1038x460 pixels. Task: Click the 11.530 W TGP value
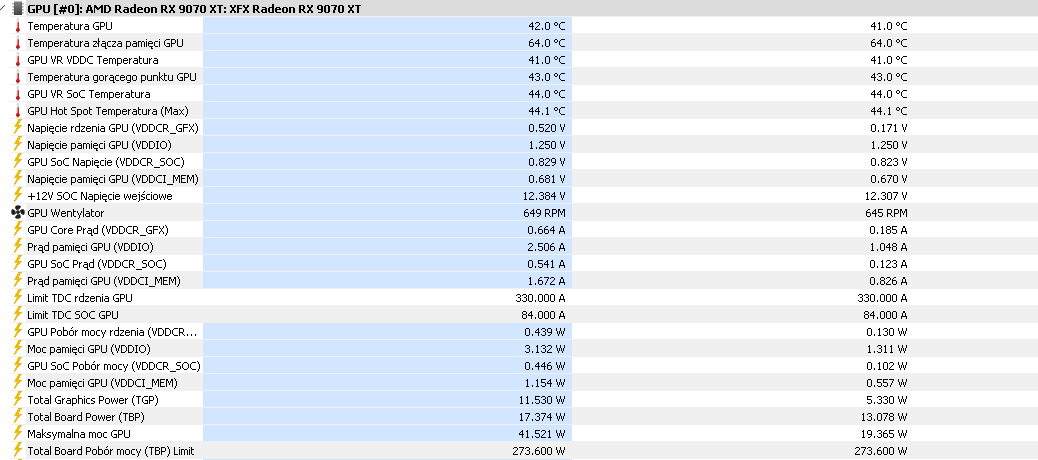coord(544,400)
